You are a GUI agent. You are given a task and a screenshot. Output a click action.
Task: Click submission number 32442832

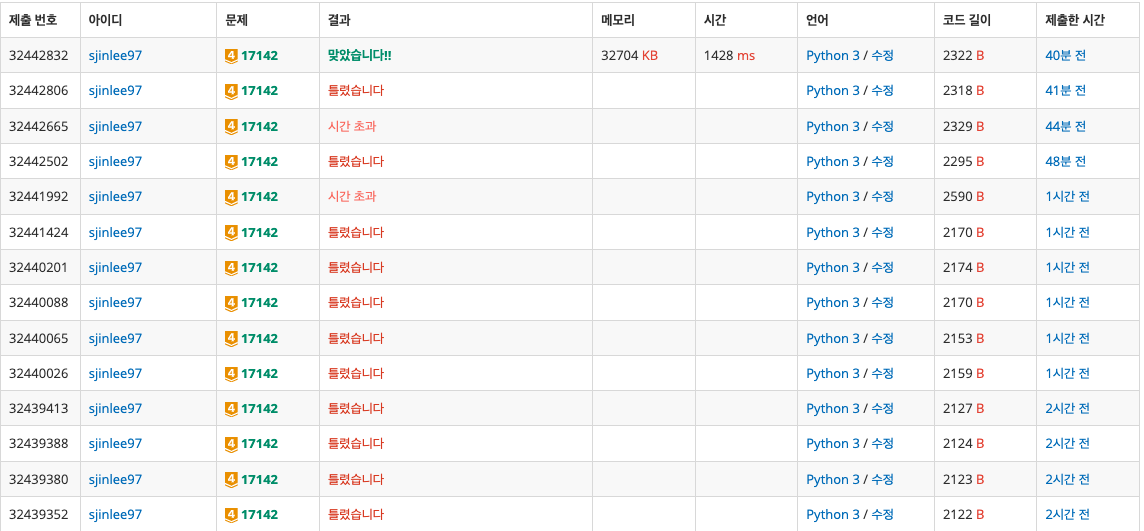click(x=39, y=55)
